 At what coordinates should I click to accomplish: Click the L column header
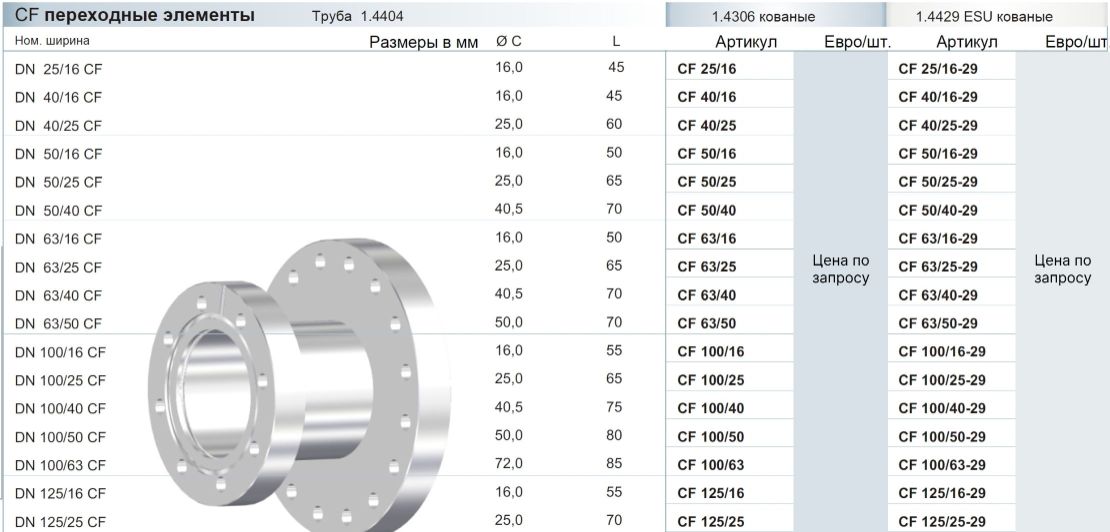coord(616,42)
